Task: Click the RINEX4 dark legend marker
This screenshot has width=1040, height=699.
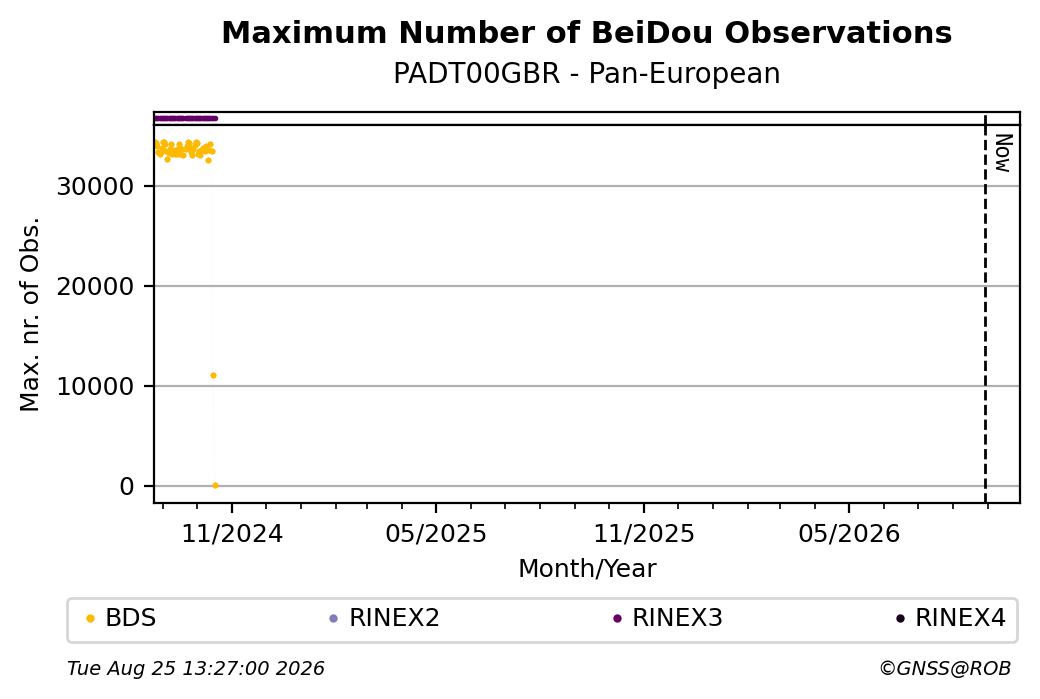Action: [900, 619]
